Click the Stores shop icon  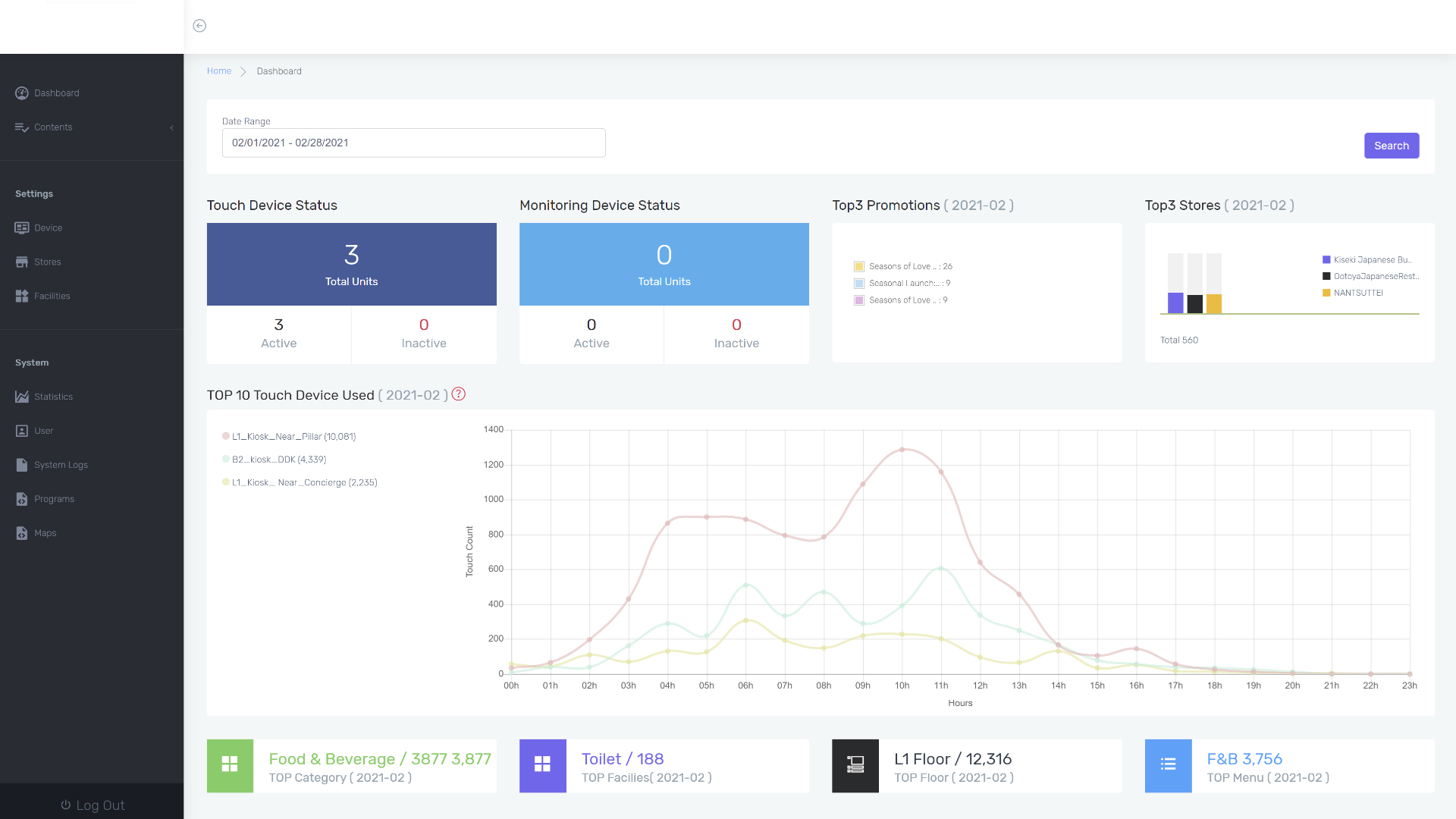pos(22,262)
